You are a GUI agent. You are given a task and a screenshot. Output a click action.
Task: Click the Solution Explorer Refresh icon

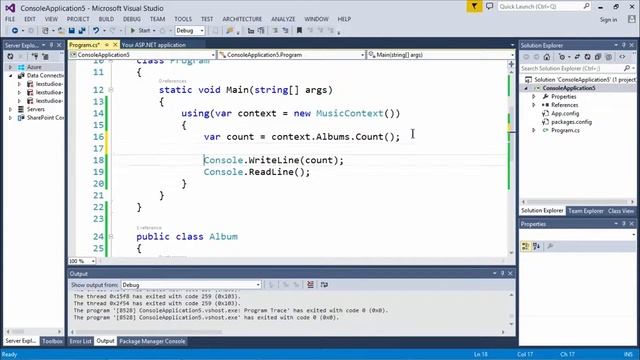pos(587,57)
